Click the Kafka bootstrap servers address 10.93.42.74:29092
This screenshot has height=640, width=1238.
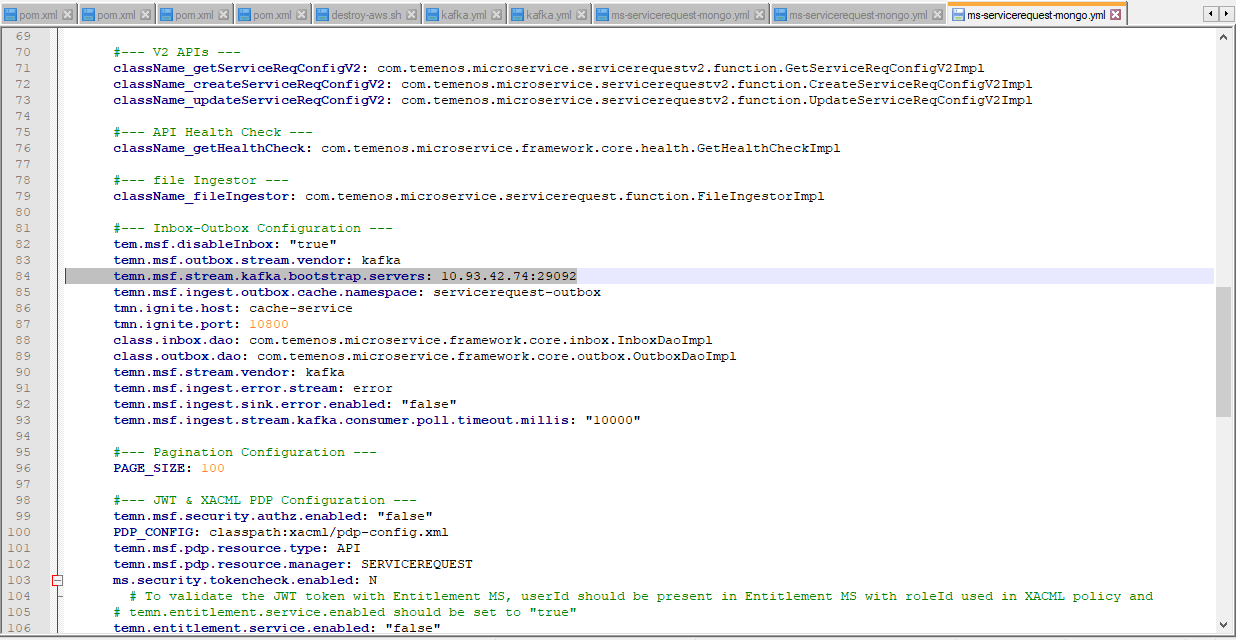pos(508,276)
